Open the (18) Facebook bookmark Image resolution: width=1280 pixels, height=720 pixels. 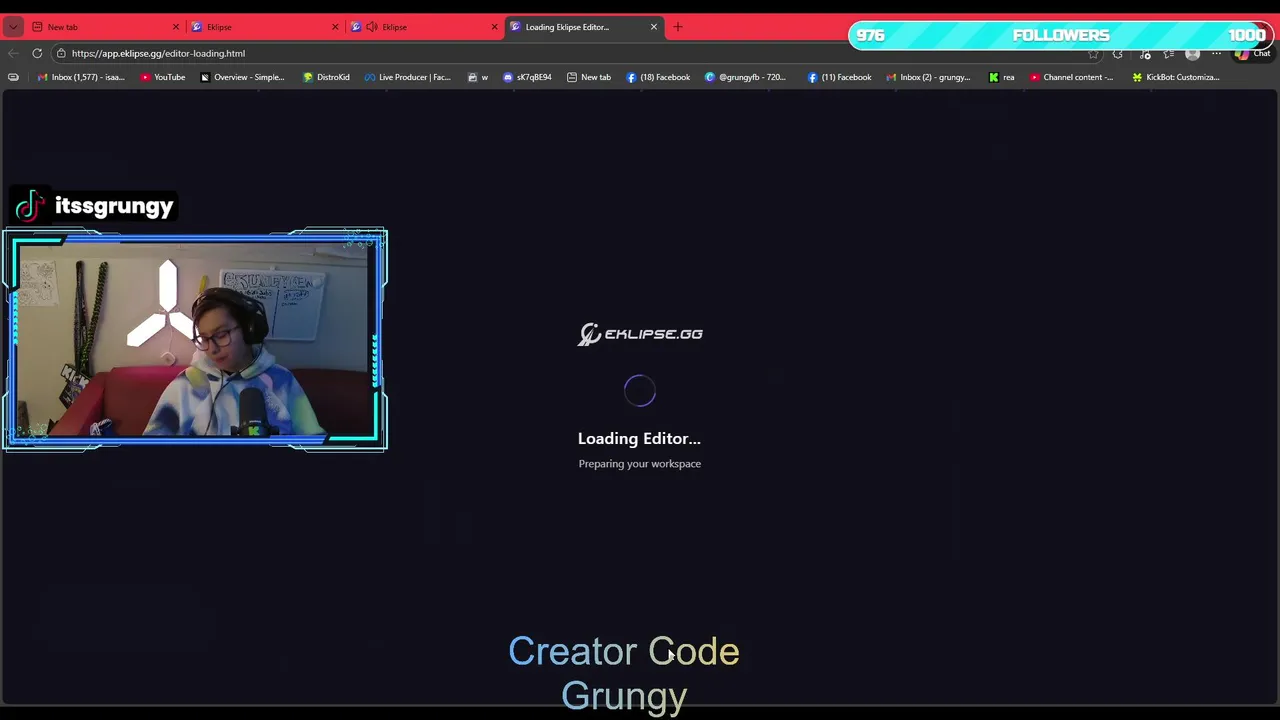click(658, 77)
